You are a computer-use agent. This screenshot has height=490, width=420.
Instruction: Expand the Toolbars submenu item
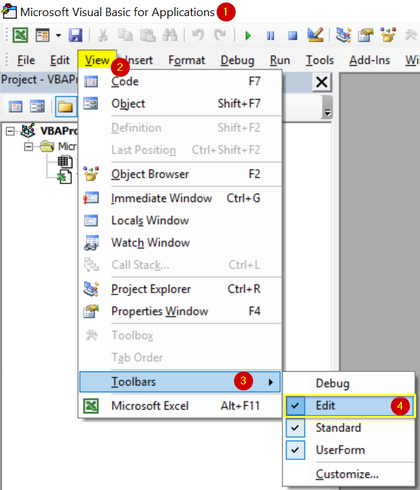point(180,382)
